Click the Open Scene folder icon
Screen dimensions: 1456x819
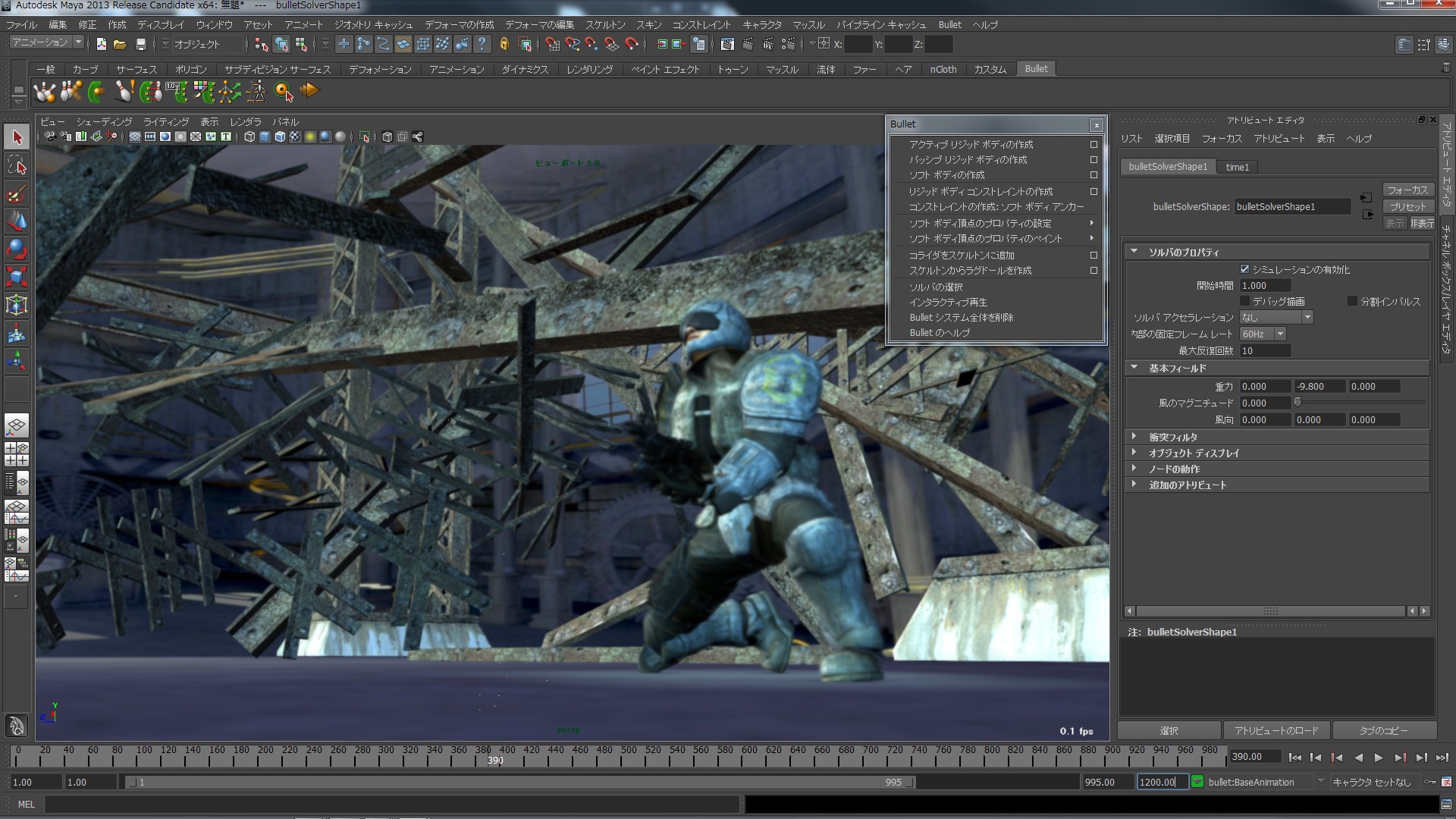pos(120,45)
